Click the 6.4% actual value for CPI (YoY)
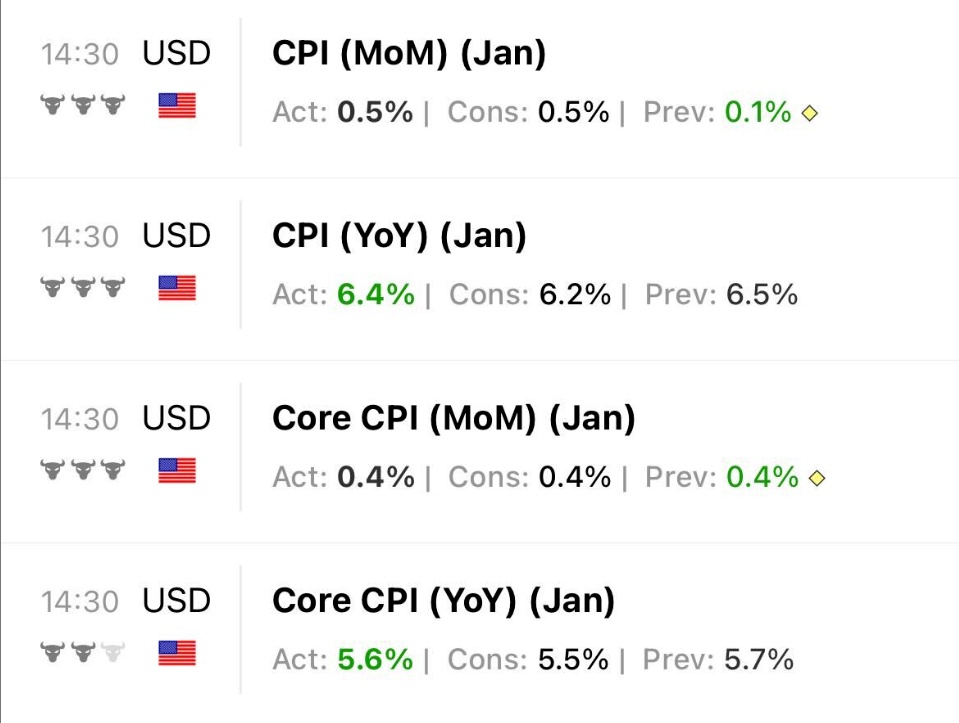 pos(375,295)
